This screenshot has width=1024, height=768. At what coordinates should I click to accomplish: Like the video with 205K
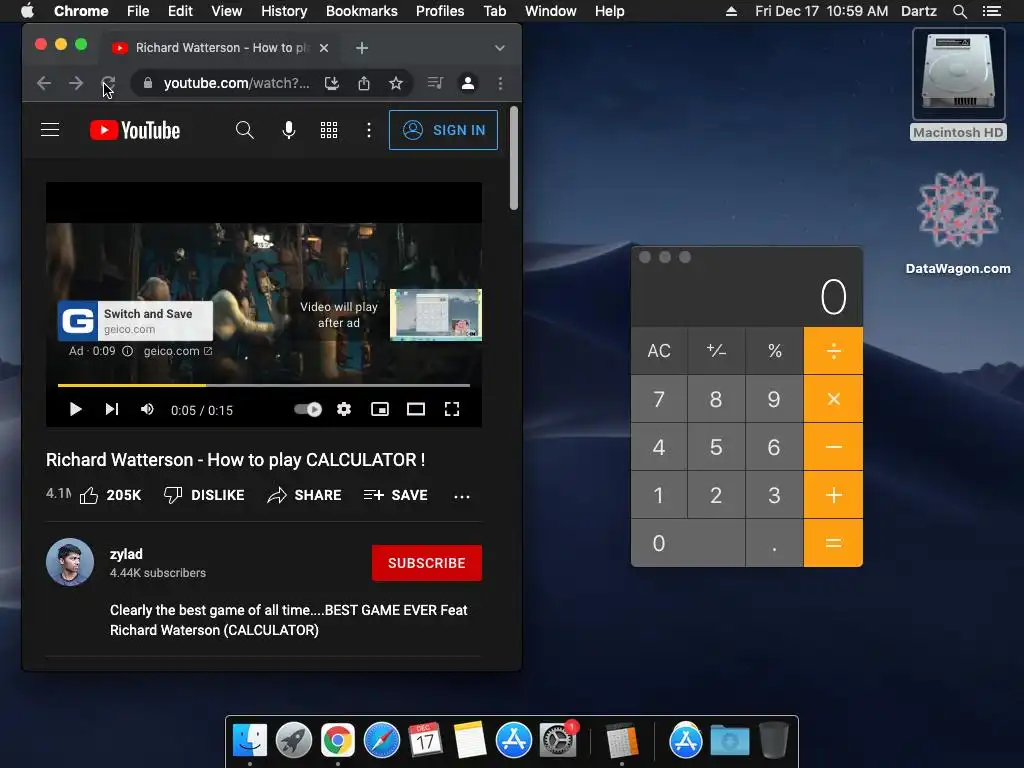click(x=110, y=495)
